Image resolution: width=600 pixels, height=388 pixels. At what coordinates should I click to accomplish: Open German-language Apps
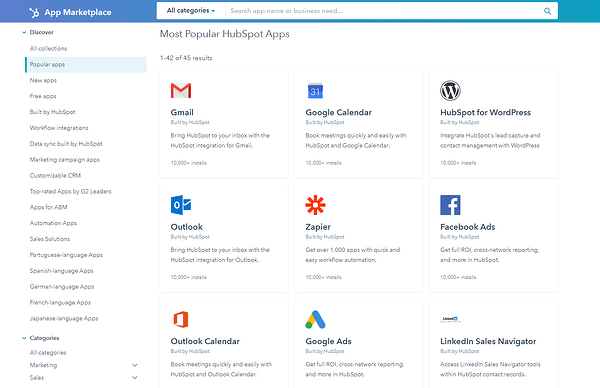click(62, 287)
